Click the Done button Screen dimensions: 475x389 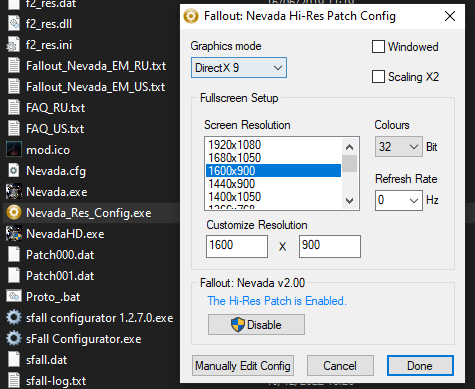(420, 366)
